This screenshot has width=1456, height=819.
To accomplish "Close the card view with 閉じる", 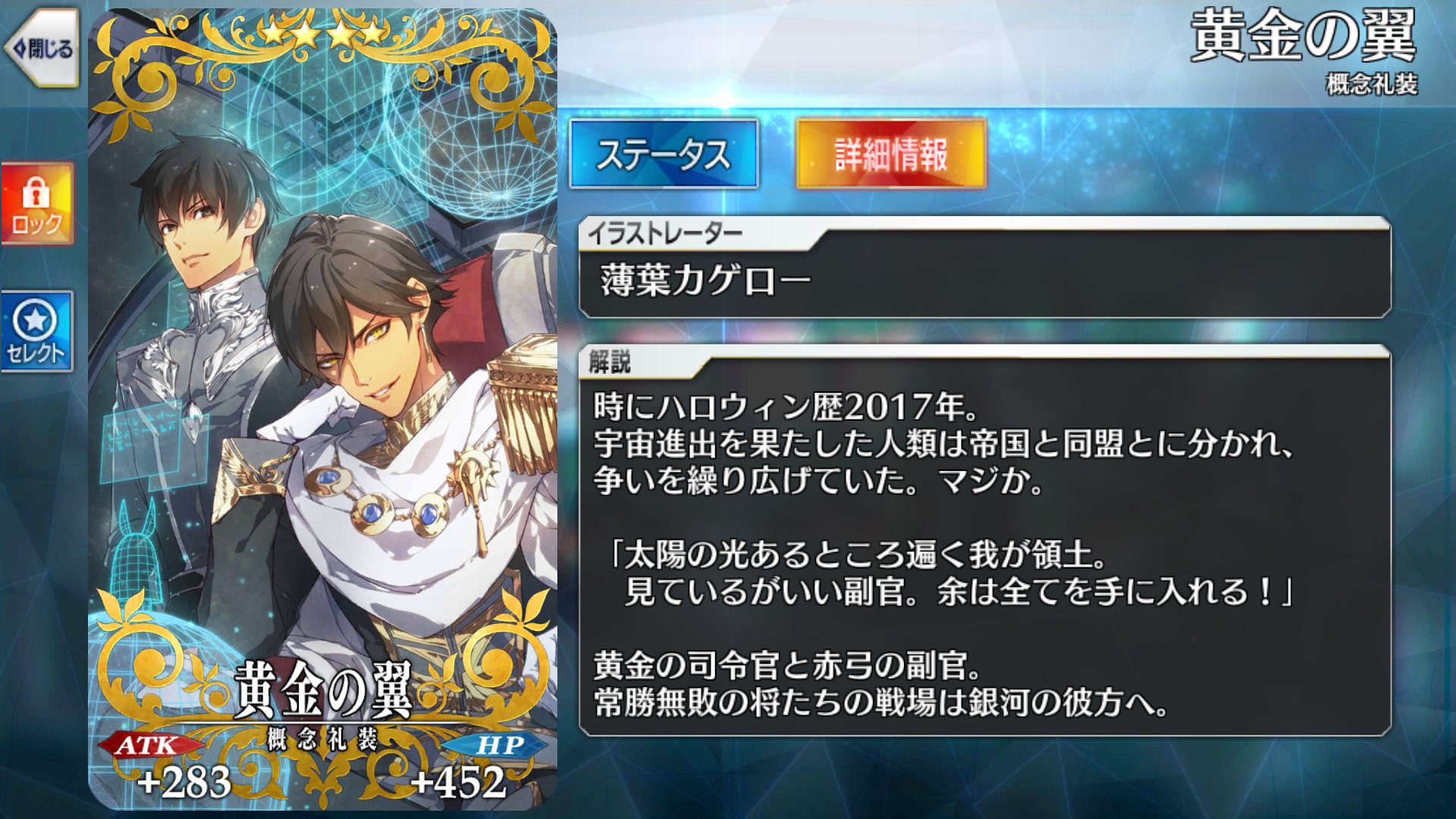I will (42, 49).
